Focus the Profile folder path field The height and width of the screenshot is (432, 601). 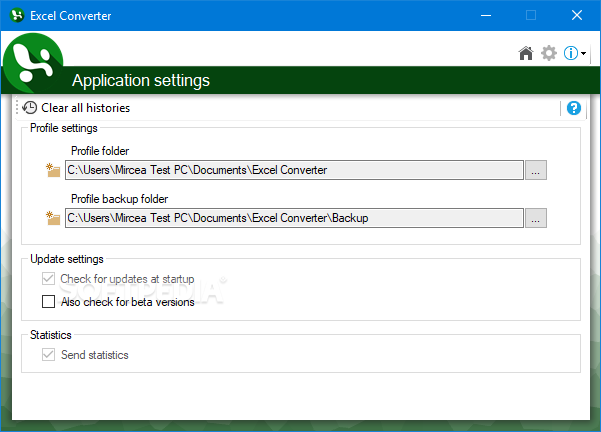[294, 170]
